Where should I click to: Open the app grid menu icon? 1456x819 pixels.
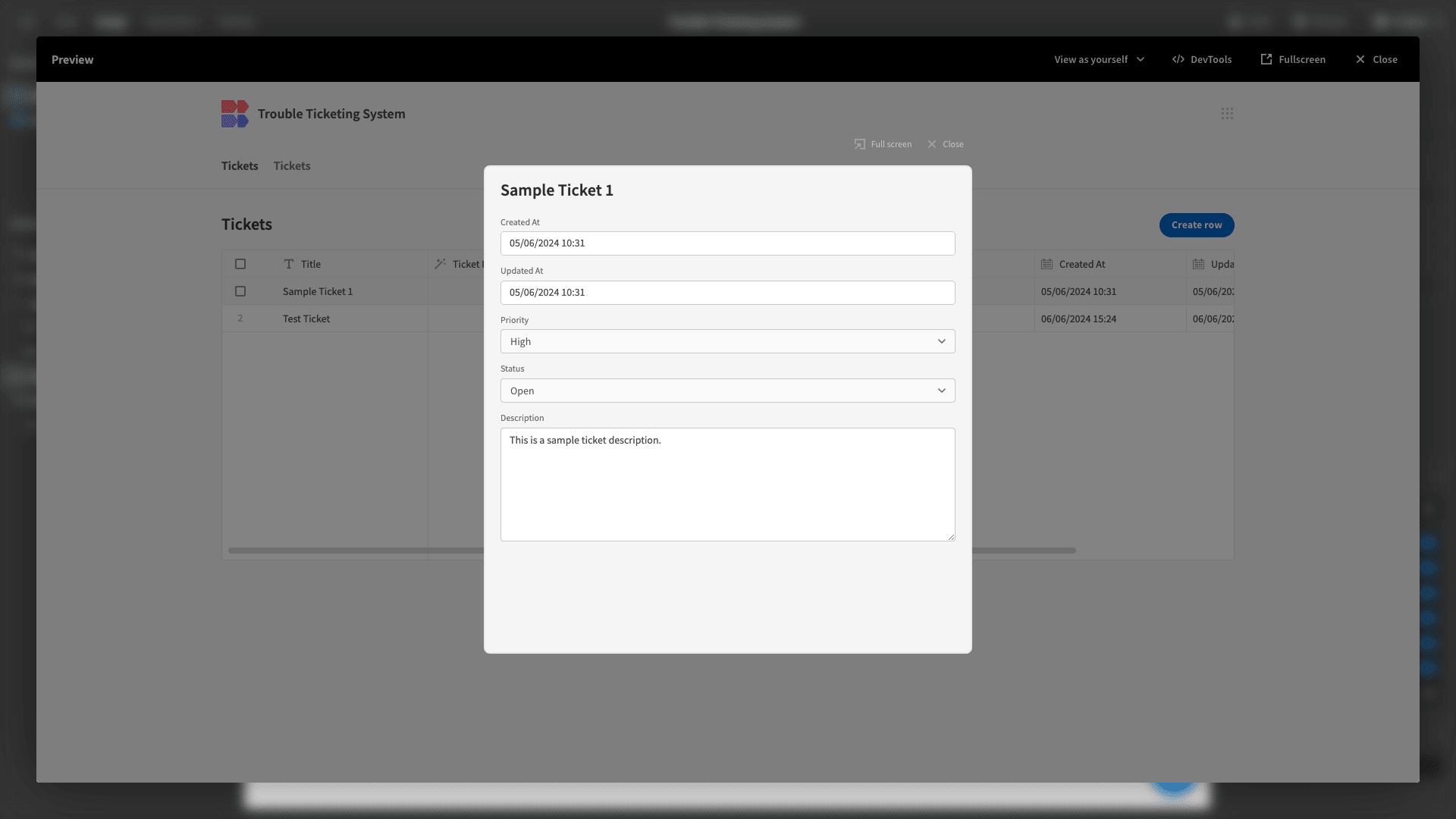(1227, 113)
